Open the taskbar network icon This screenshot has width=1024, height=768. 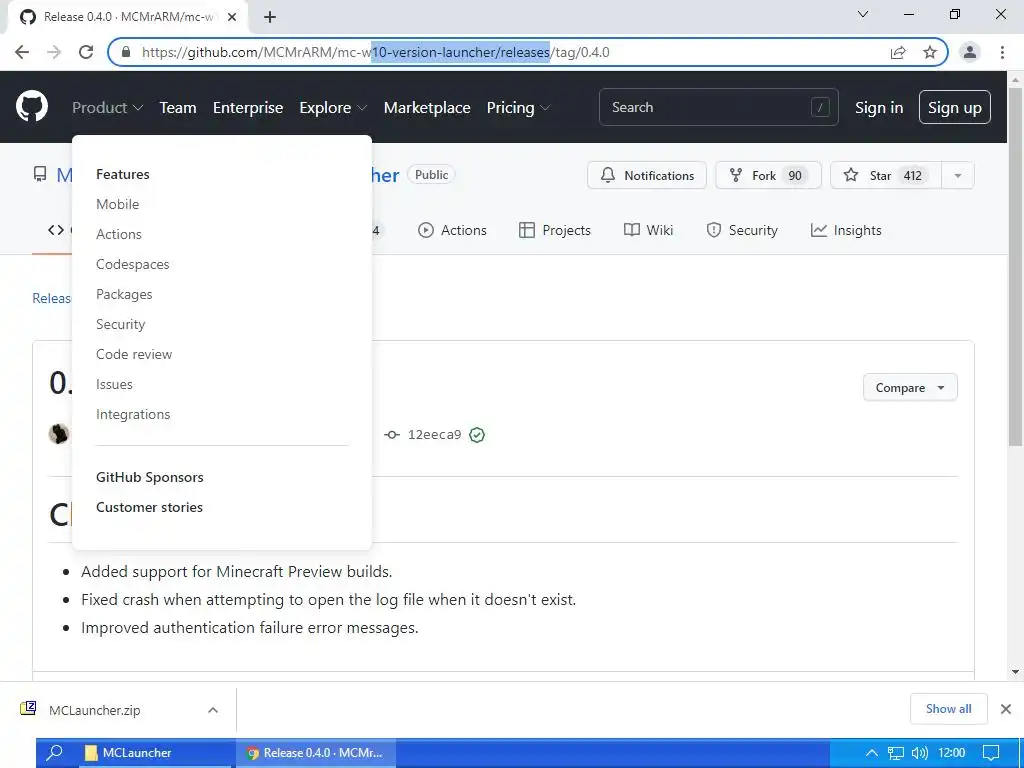coord(896,753)
